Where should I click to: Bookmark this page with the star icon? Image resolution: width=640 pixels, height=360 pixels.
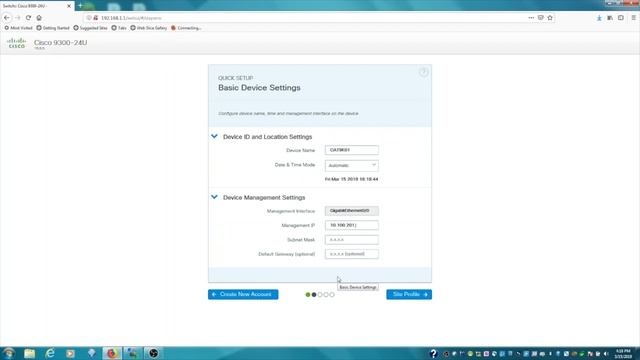pyautogui.click(x=550, y=18)
